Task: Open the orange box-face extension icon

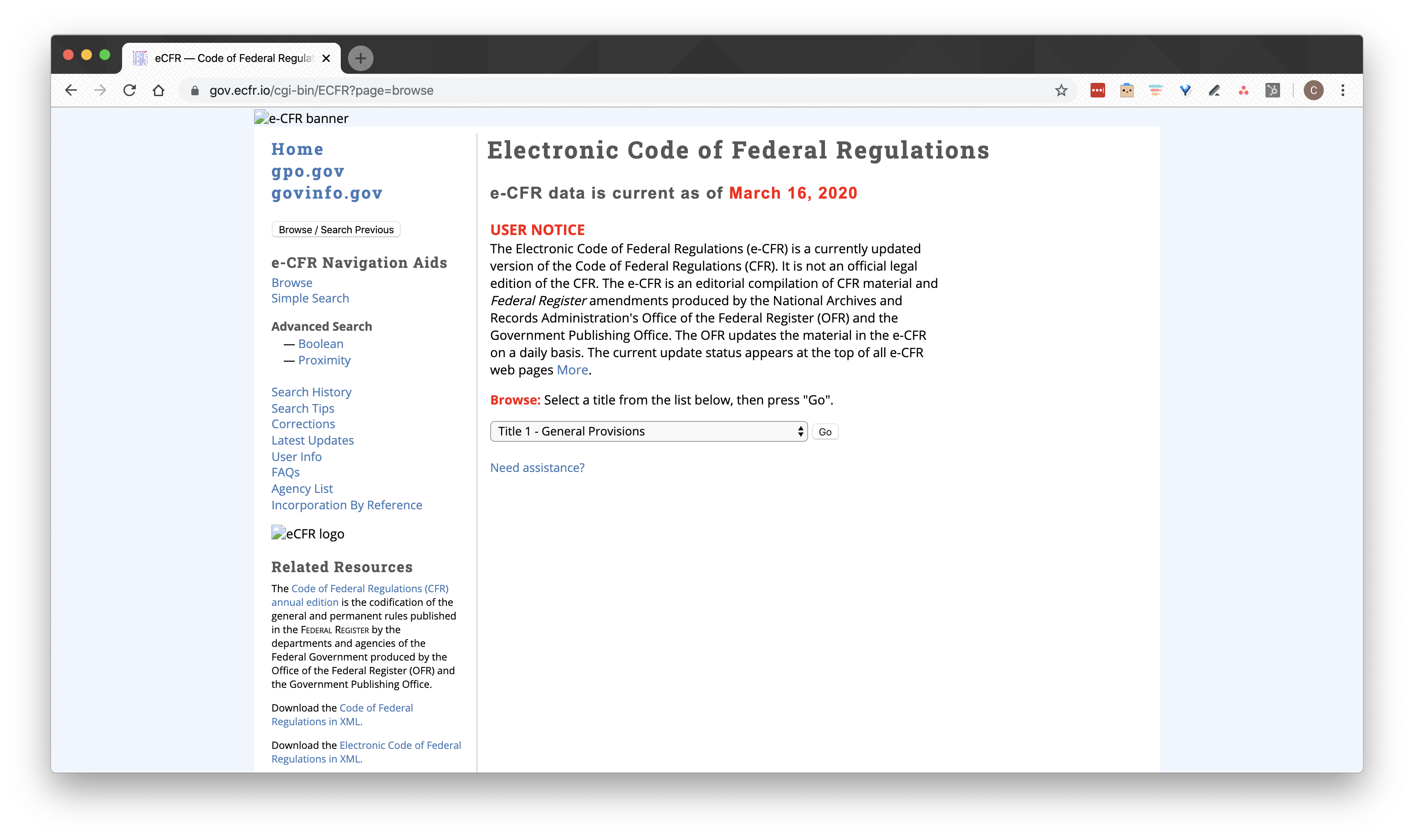Action: coord(1127,91)
